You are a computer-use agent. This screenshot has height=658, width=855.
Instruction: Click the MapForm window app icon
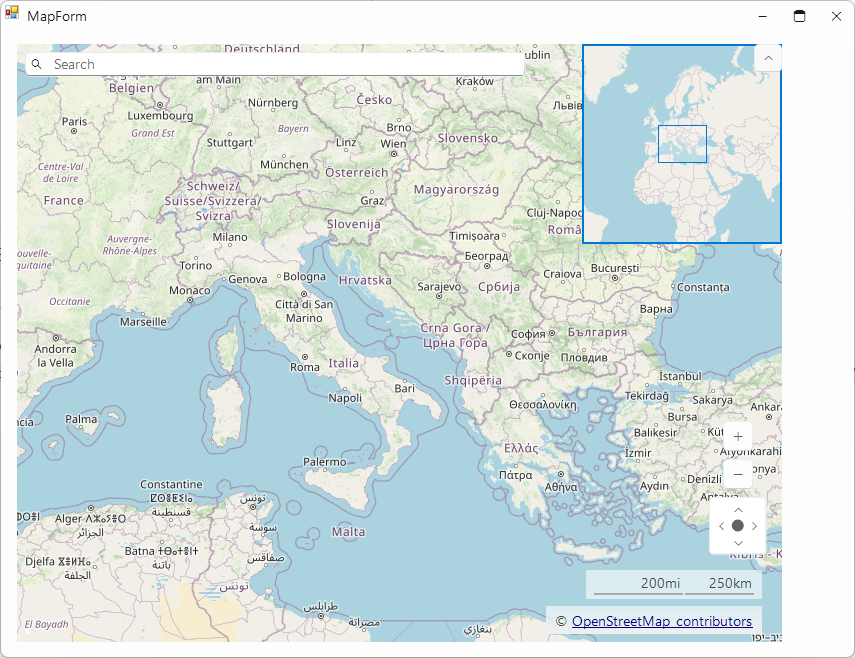pyautogui.click(x=13, y=15)
